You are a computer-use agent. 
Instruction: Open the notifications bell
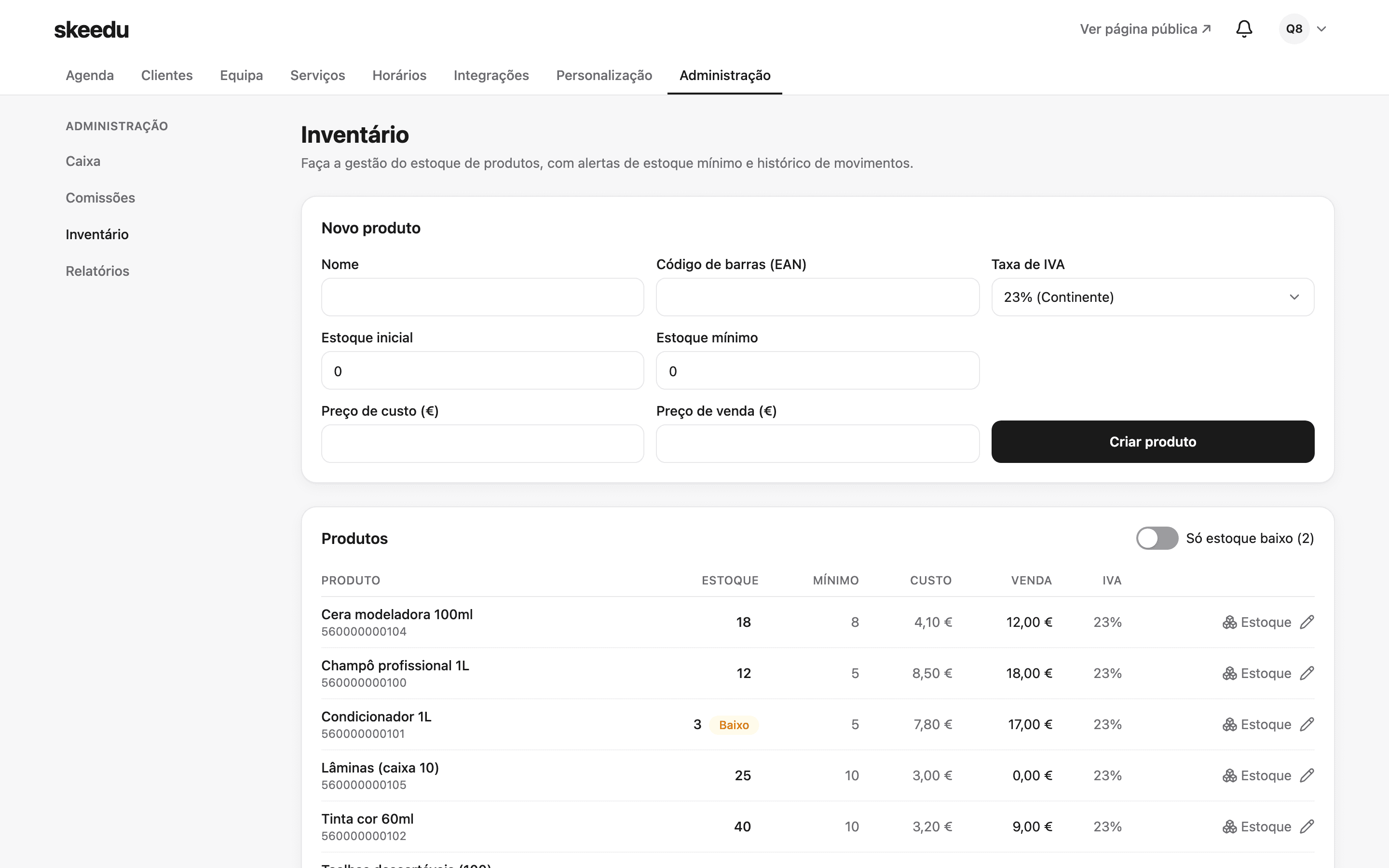coord(1244,29)
